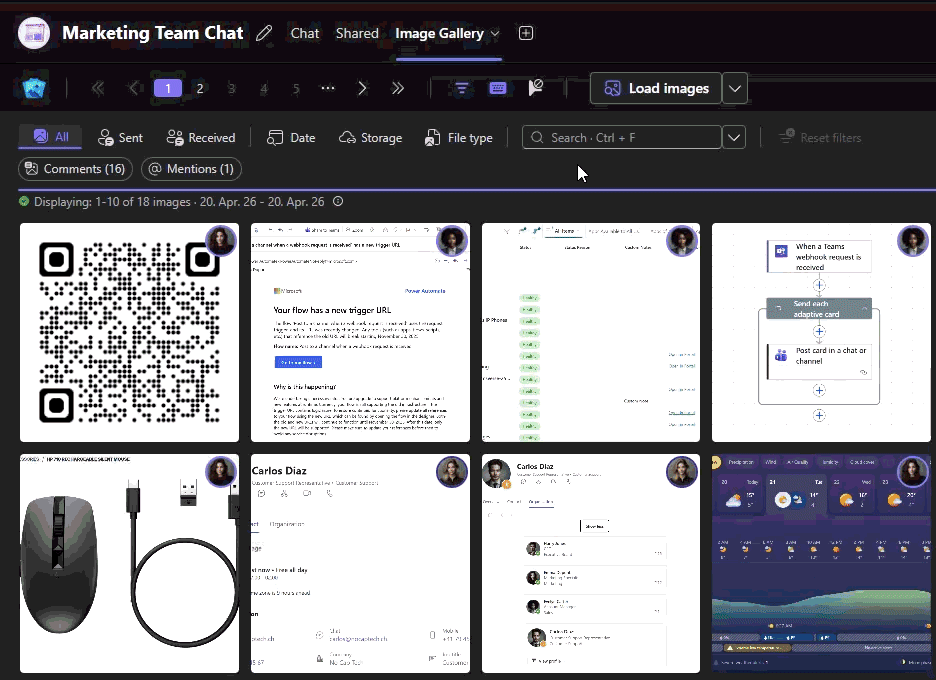
Task: Click Reset filters
Action: click(820, 138)
